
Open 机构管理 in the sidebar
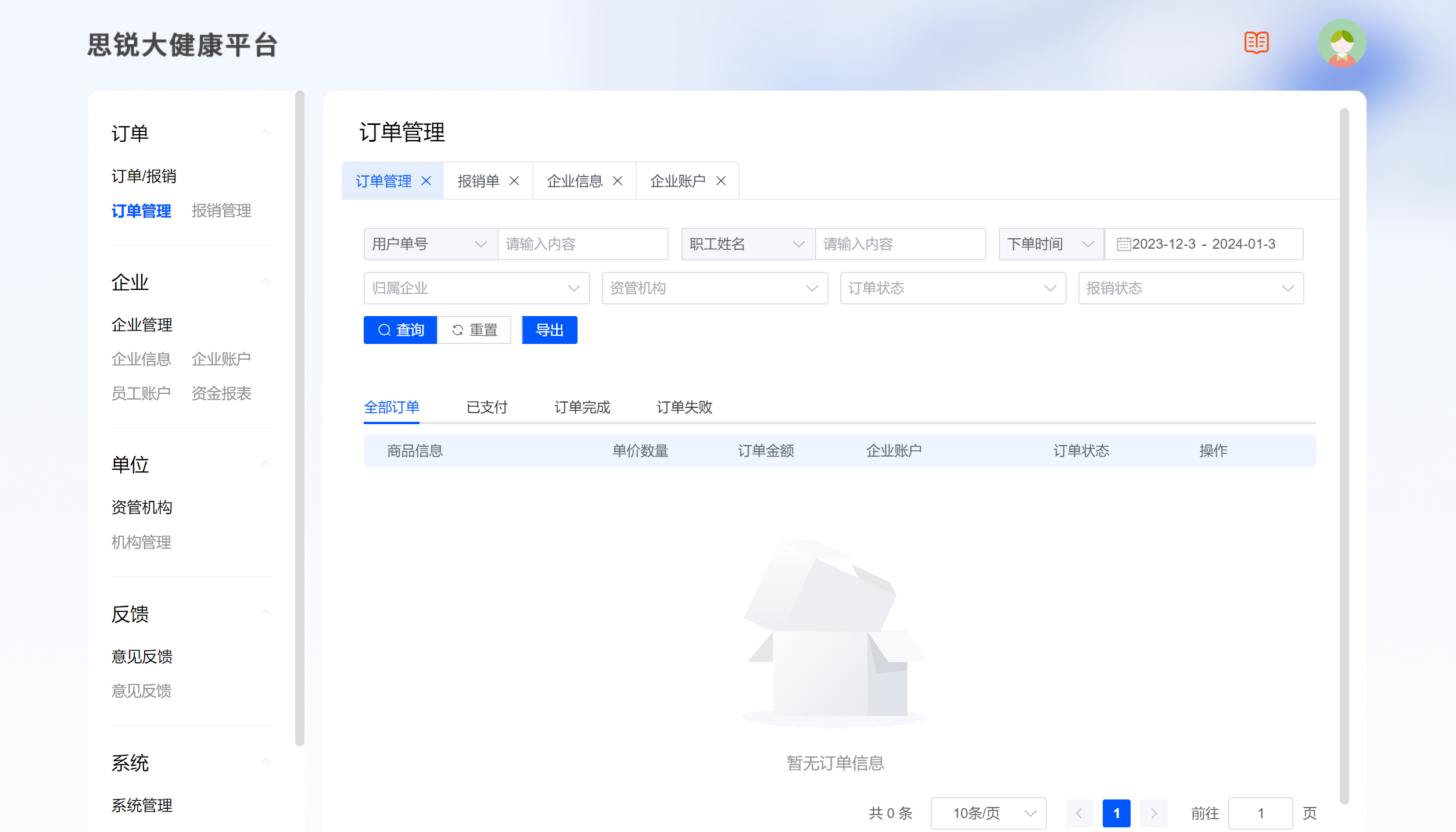pyautogui.click(x=141, y=542)
